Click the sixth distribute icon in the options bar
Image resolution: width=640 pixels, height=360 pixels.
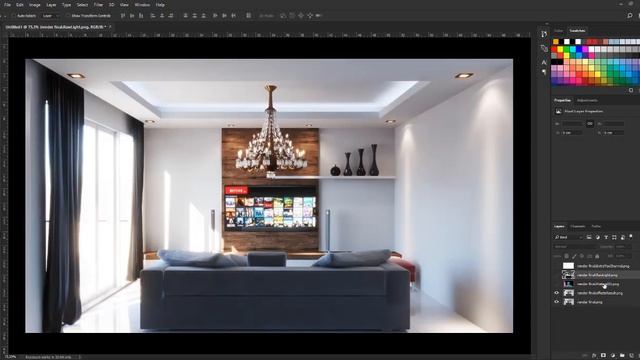pyautogui.click(x=233, y=16)
